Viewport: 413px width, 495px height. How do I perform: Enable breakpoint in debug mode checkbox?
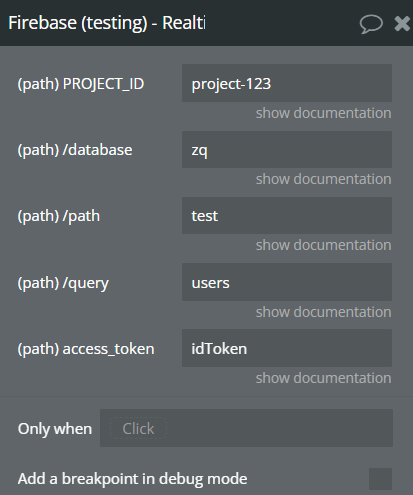(x=380, y=479)
